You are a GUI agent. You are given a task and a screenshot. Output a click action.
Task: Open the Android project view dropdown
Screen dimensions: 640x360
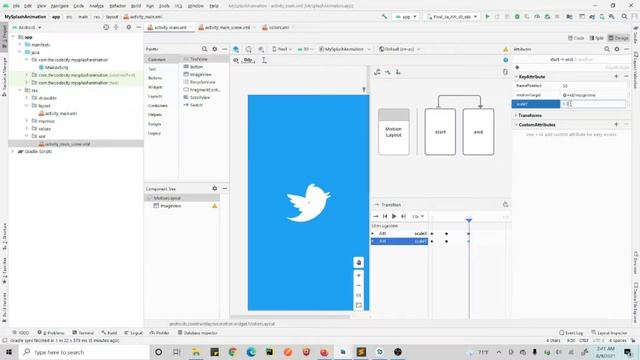click(x=27, y=27)
